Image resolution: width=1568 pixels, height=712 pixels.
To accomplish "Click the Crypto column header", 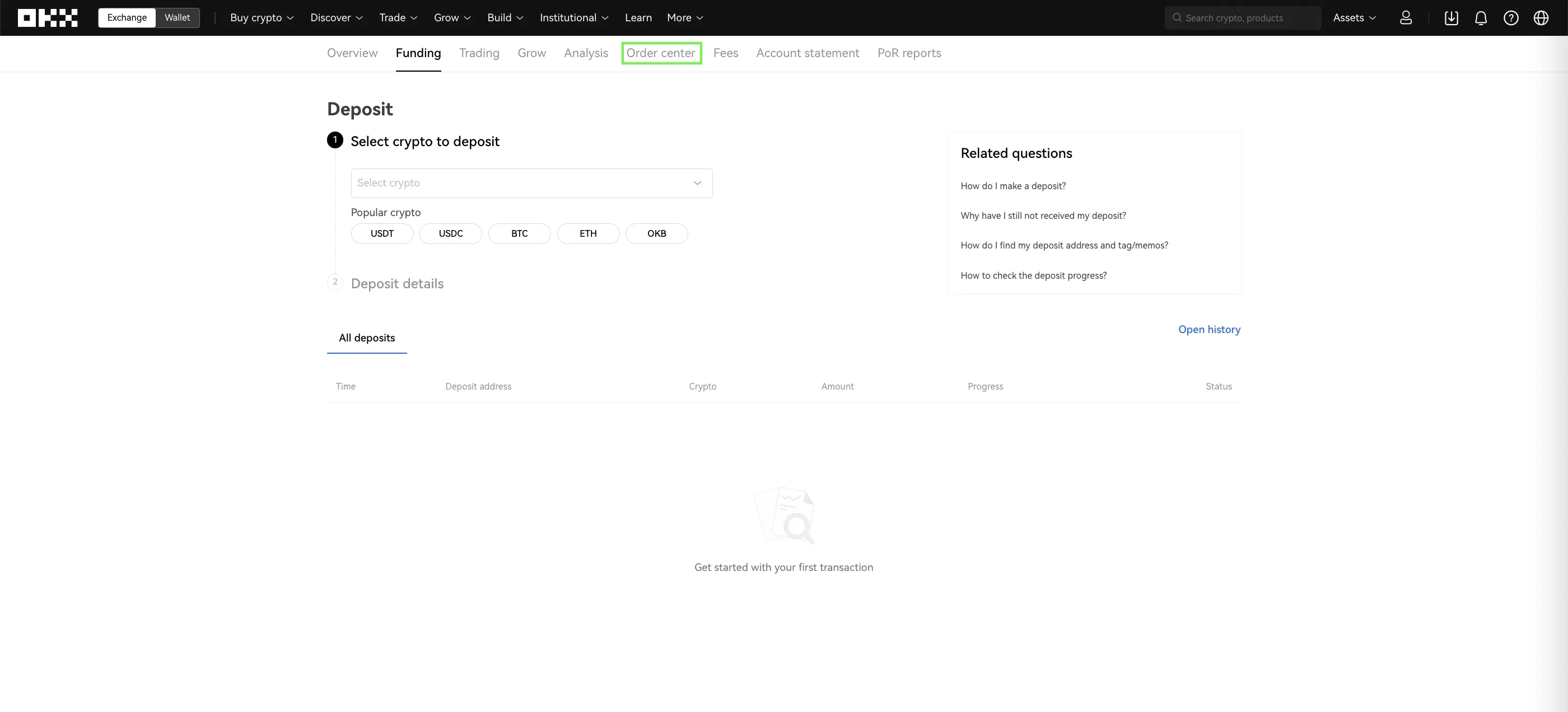I will [x=702, y=386].
